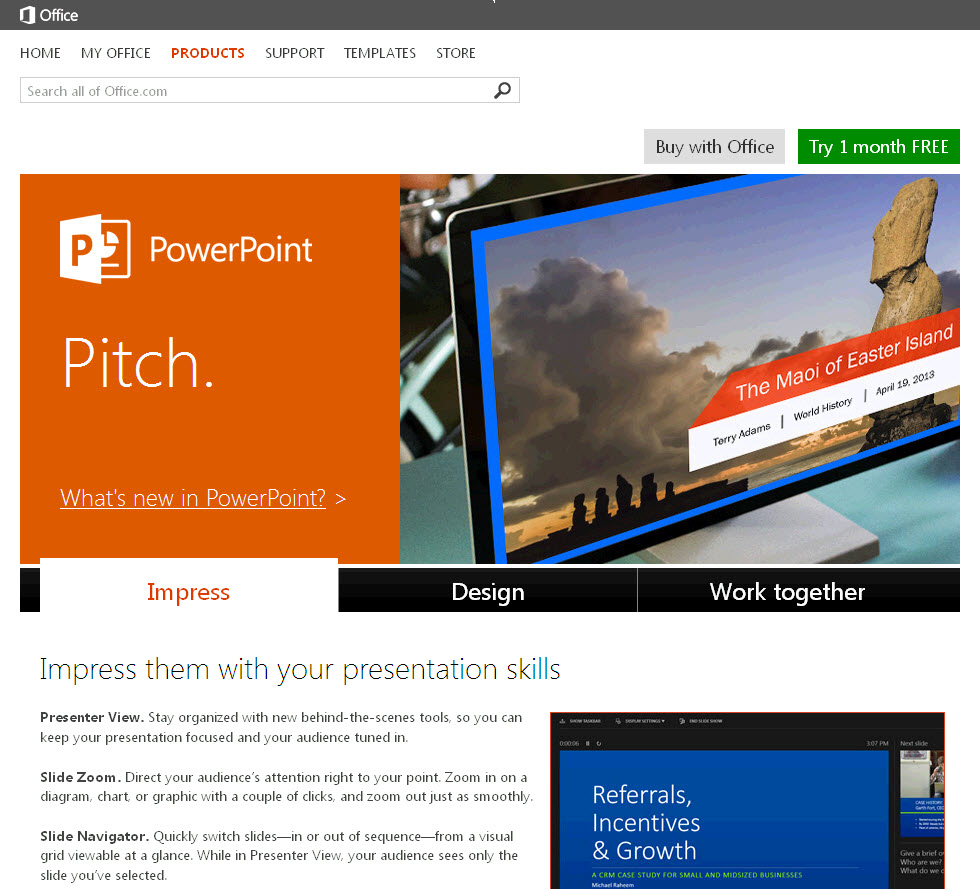Open the Home menu item
The width and height of the screenshot is (980, 889).
coord(40,53)
